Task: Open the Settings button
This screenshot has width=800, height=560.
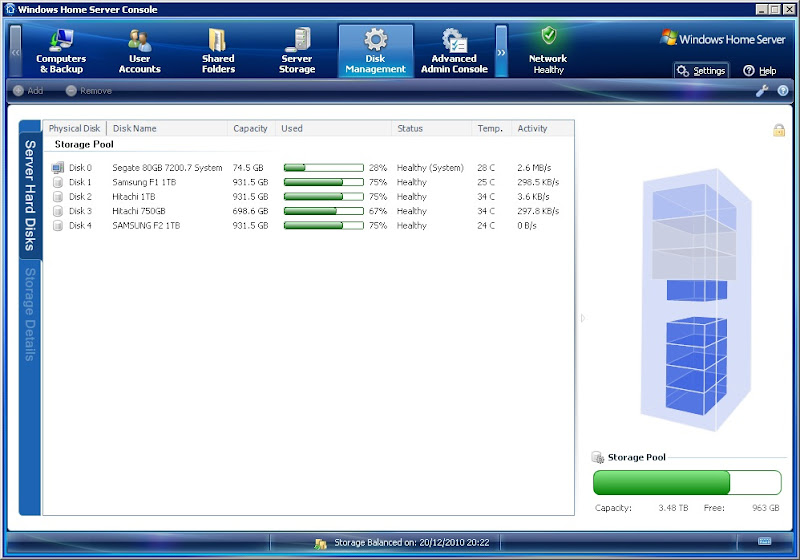Action: 702,71
